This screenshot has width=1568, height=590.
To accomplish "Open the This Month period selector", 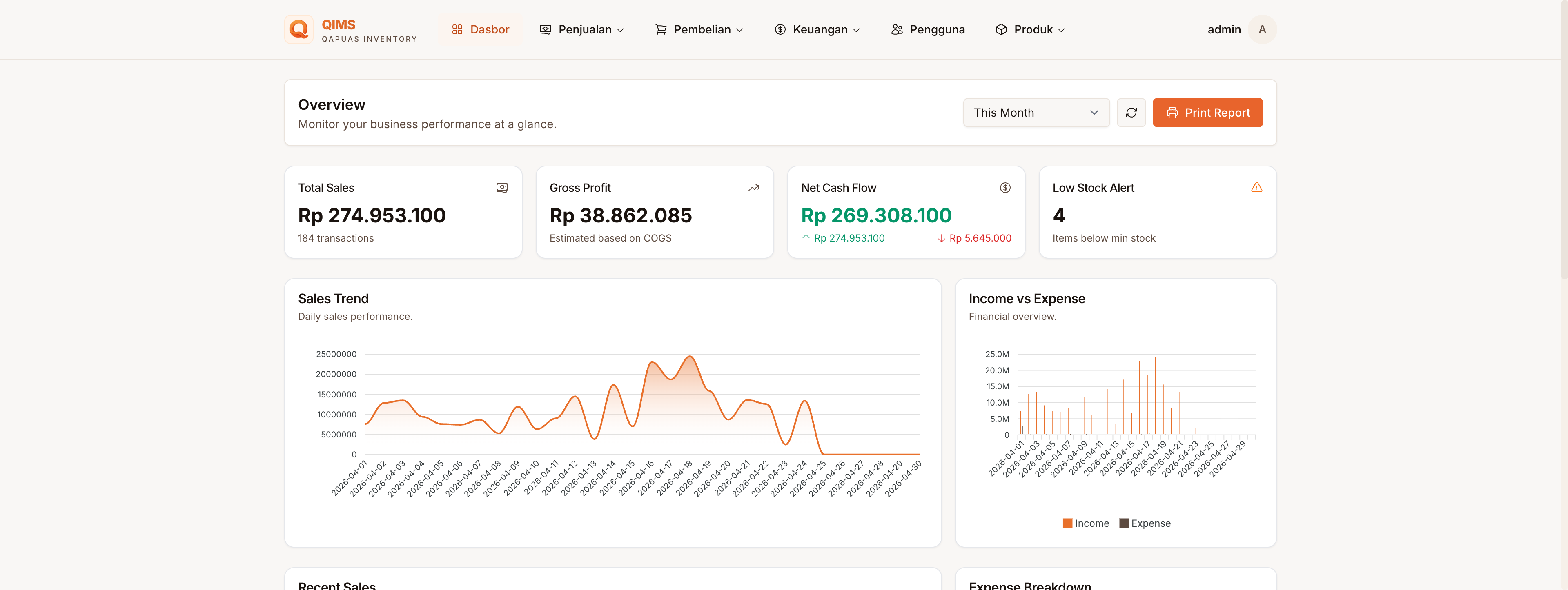I will [1036, 113].
